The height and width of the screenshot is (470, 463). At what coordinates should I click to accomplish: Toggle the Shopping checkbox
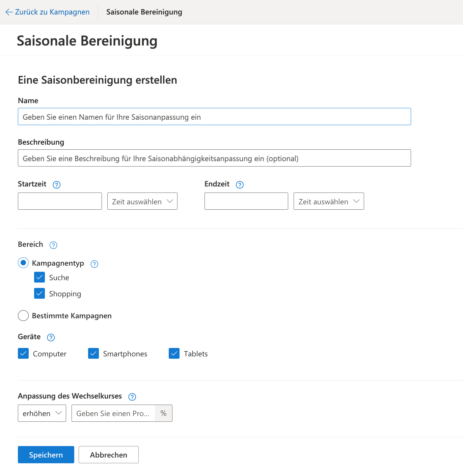39,293
